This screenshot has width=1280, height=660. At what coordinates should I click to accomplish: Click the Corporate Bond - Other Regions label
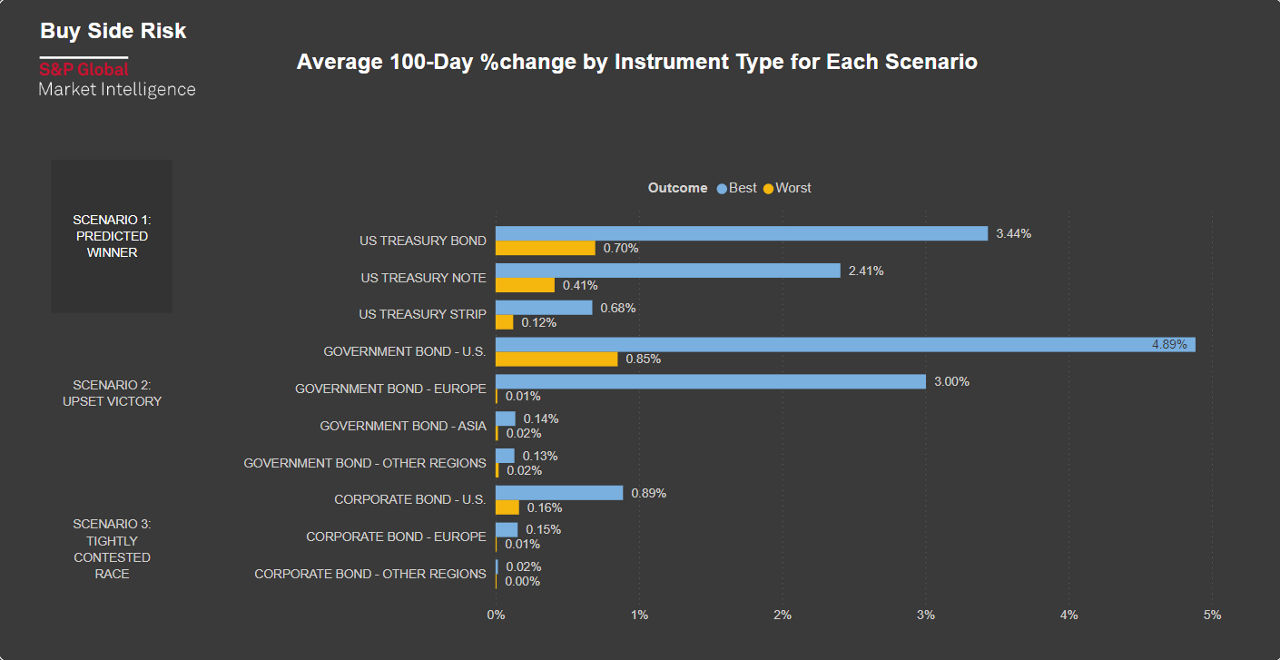point(370,574)
